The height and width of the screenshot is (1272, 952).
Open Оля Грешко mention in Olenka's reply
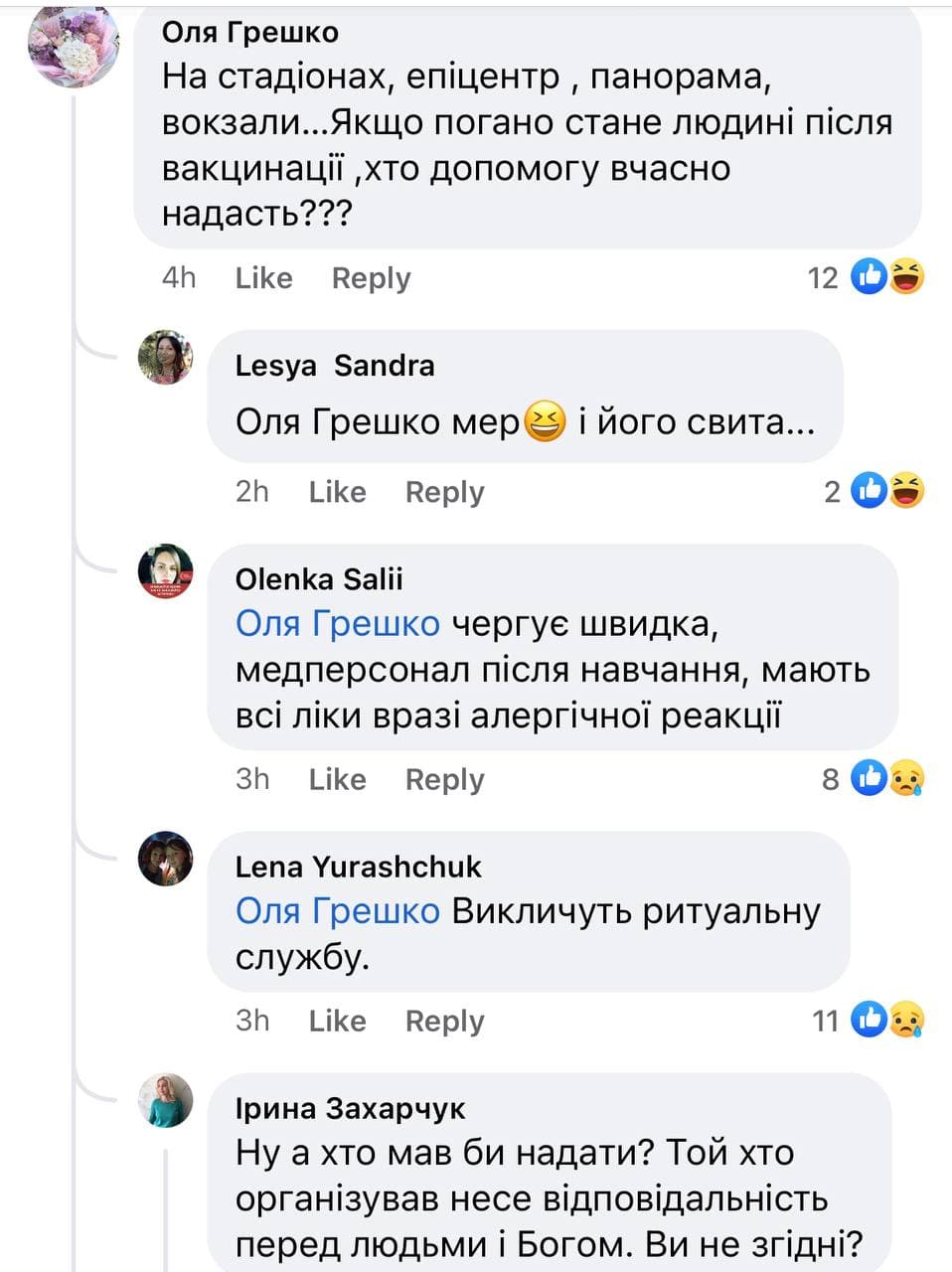338,624
